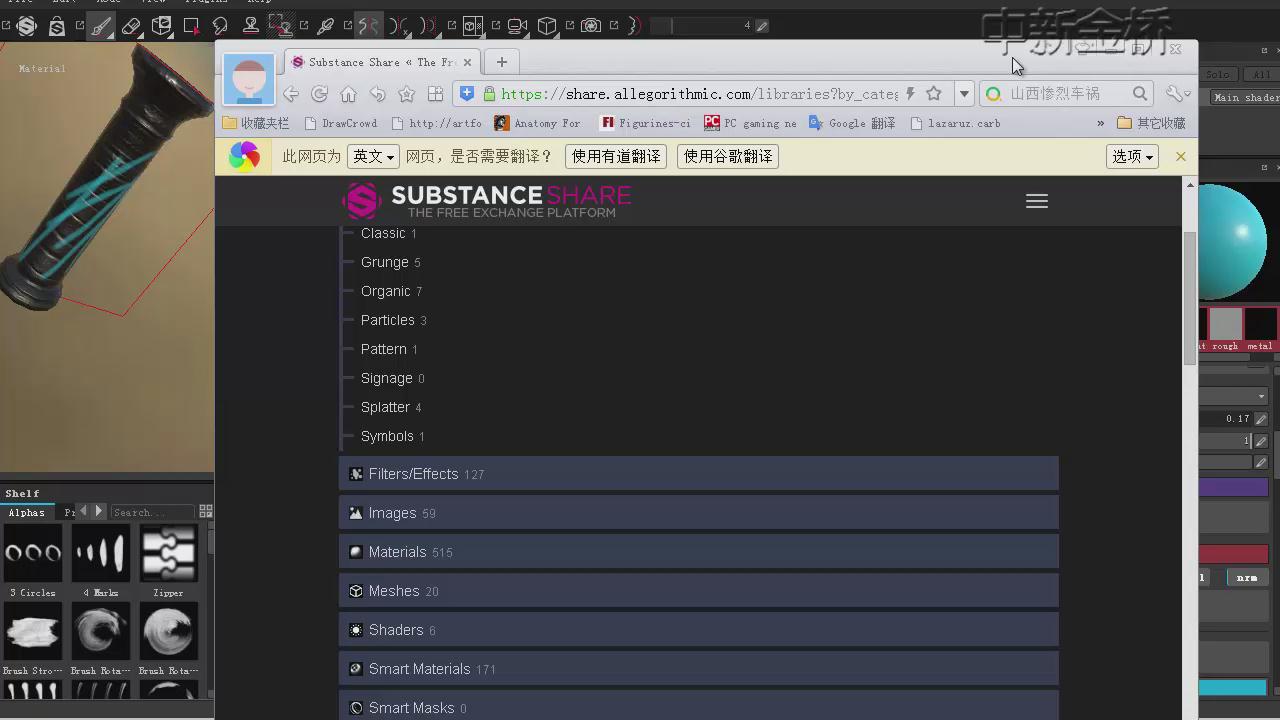Click the browser user avatar icon
This screenshot has width=1280, height=720.
coord(248,79)
